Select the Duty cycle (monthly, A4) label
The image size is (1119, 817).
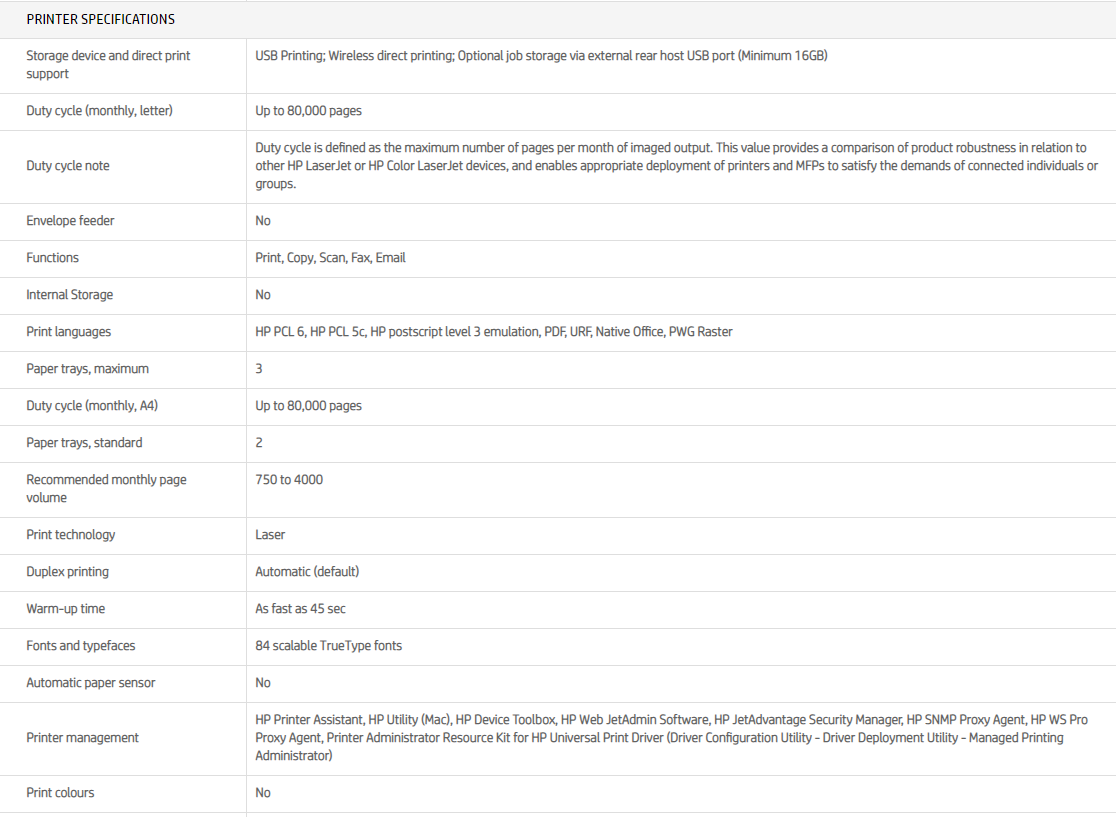[94, 406]
